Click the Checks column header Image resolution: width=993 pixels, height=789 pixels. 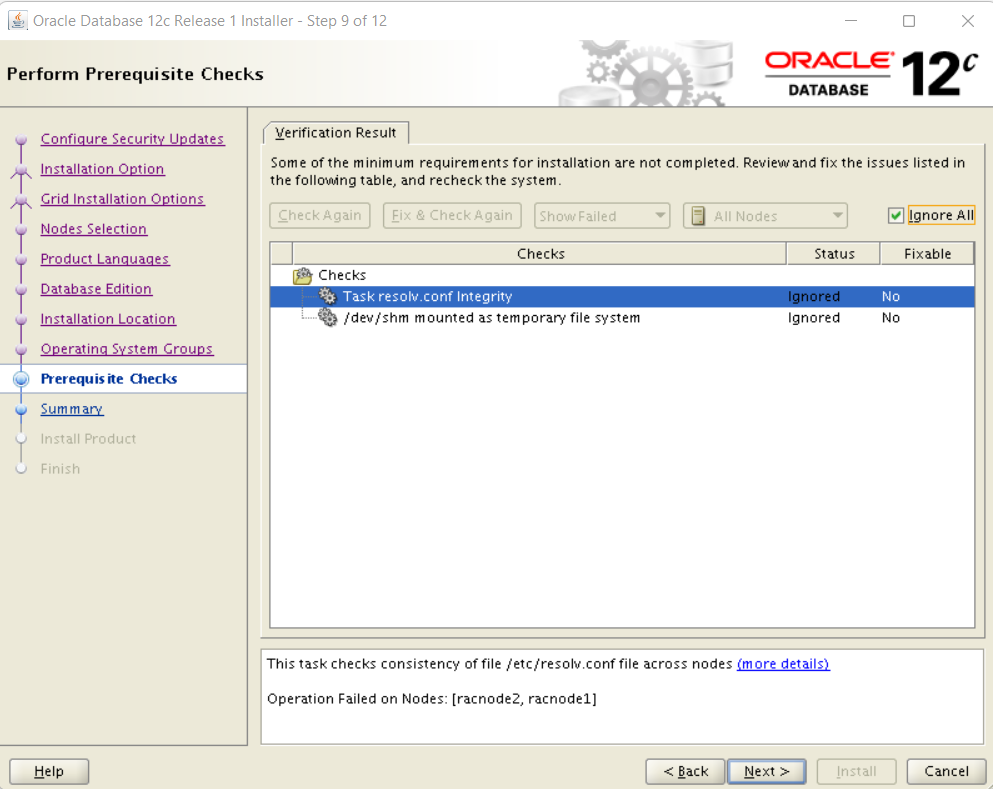[x=540, y=254]
